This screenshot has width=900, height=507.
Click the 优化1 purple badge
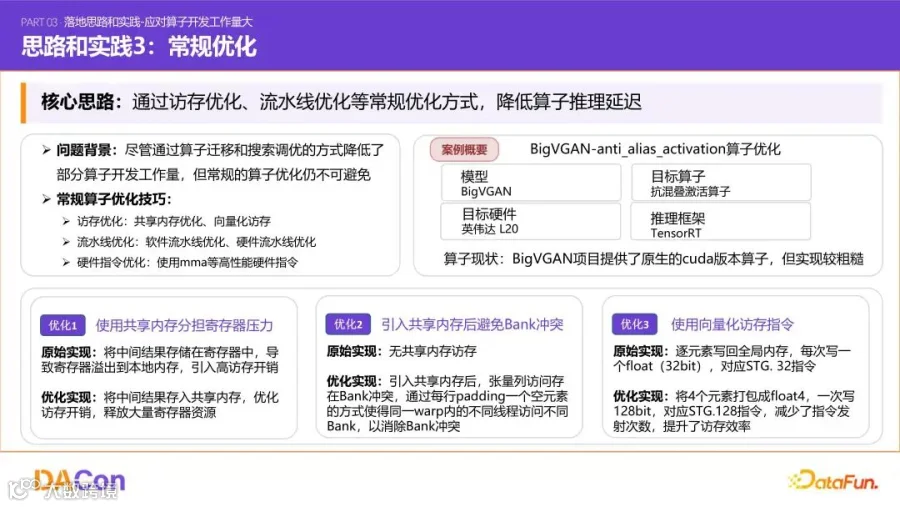coord(63,325)
